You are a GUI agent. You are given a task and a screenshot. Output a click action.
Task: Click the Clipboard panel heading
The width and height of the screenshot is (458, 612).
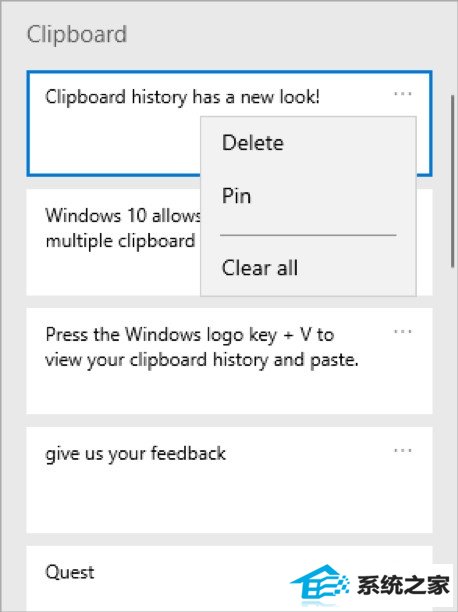(x=77, y=34)
